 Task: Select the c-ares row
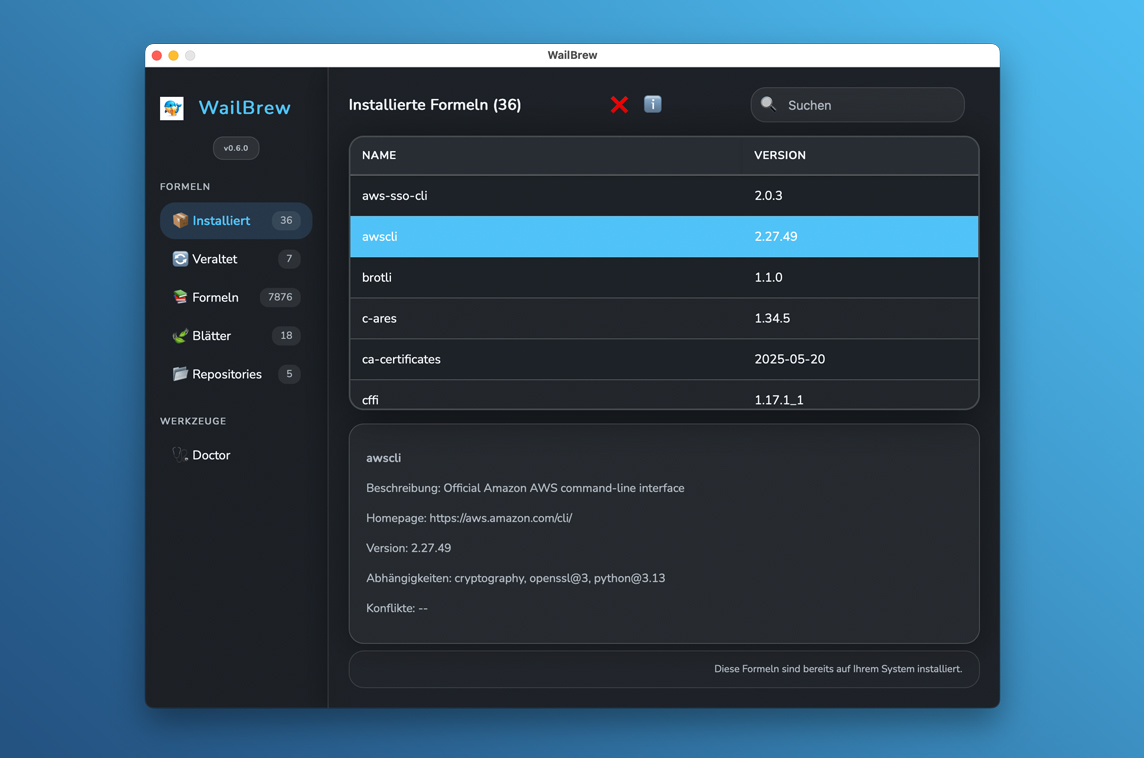(664, 318)
